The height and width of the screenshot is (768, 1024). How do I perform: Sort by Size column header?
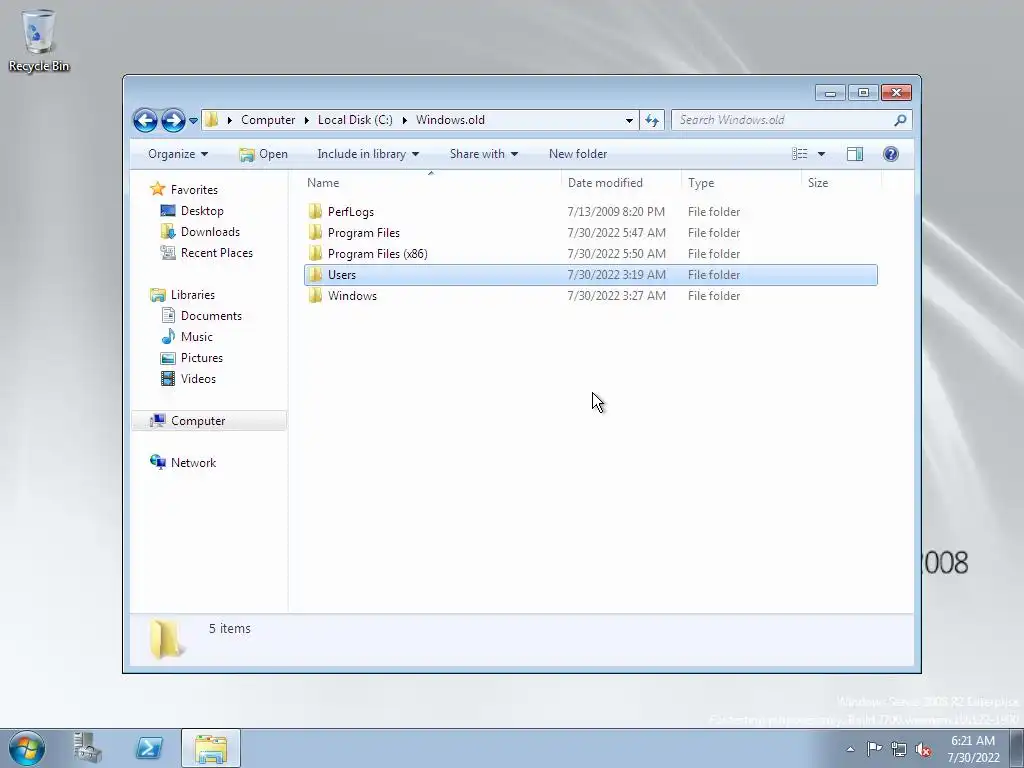coord(841,183)
